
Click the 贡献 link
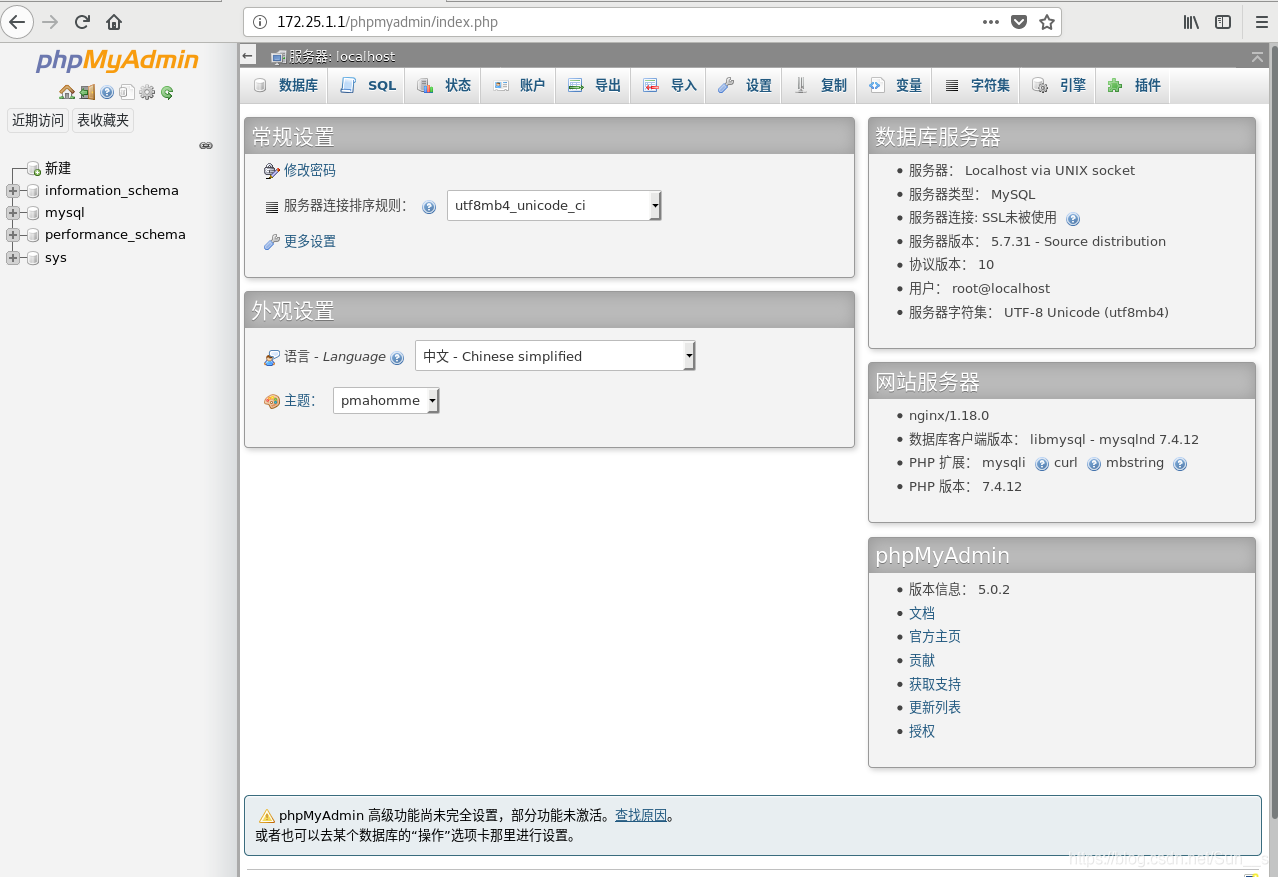pos(922,660)
